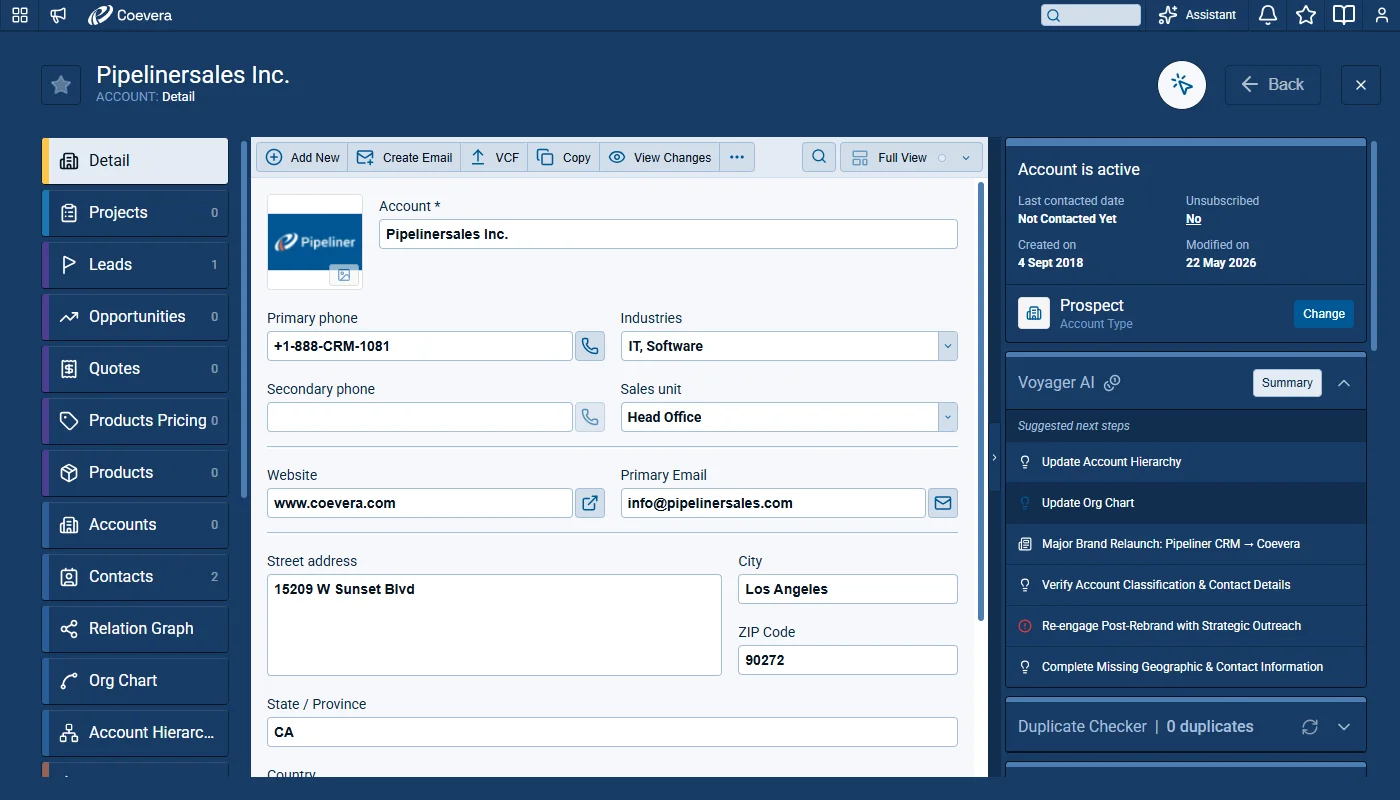Open website link icon beside www.coevera.com
Image resolution: width=1400 pixels, height=800 pixels.
point(590,503)
